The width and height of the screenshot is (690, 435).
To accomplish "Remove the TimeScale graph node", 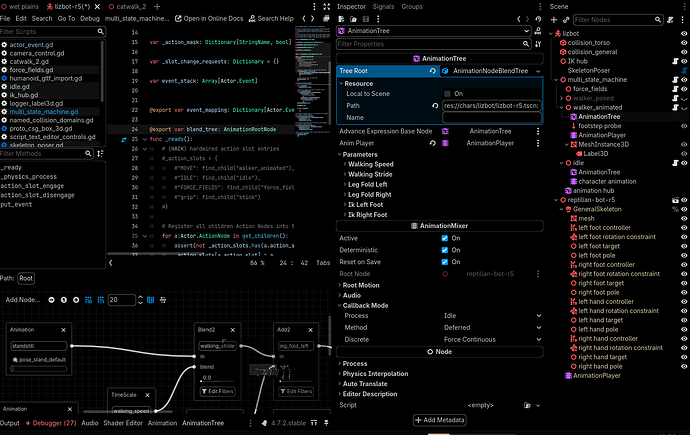I will [147, 395].
